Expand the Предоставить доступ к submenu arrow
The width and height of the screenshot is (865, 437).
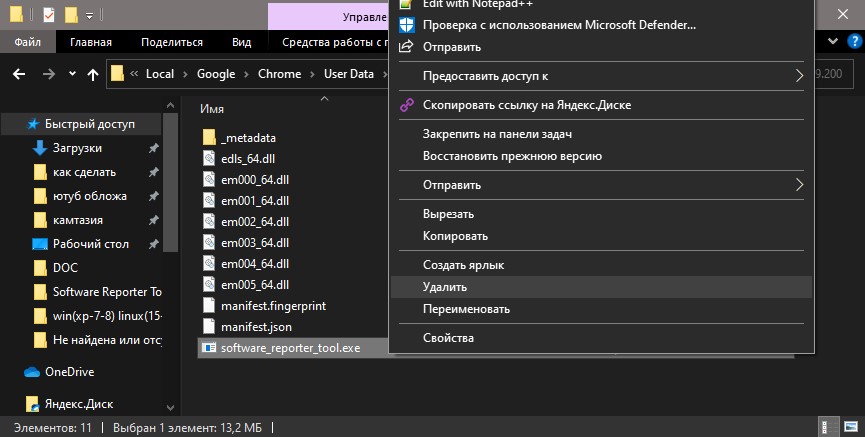[799, 76]
